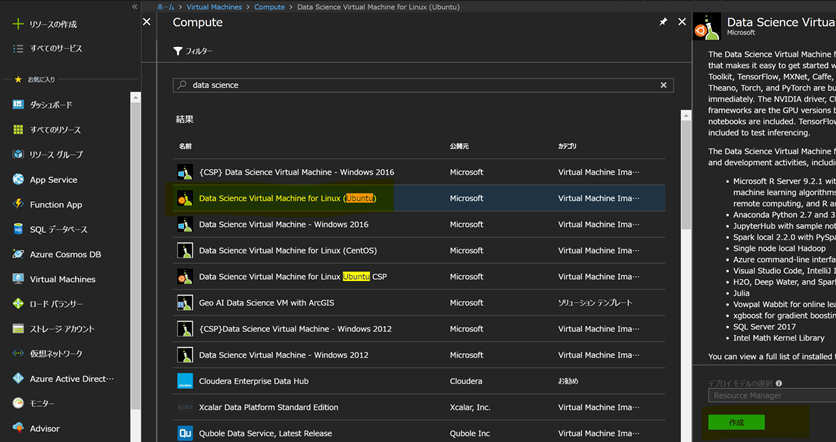Select Data Science Virtual Machine for Linux (CentOS)
This screenshot has height=442, width=836.
pyautogui.click(x=419, y=251)
